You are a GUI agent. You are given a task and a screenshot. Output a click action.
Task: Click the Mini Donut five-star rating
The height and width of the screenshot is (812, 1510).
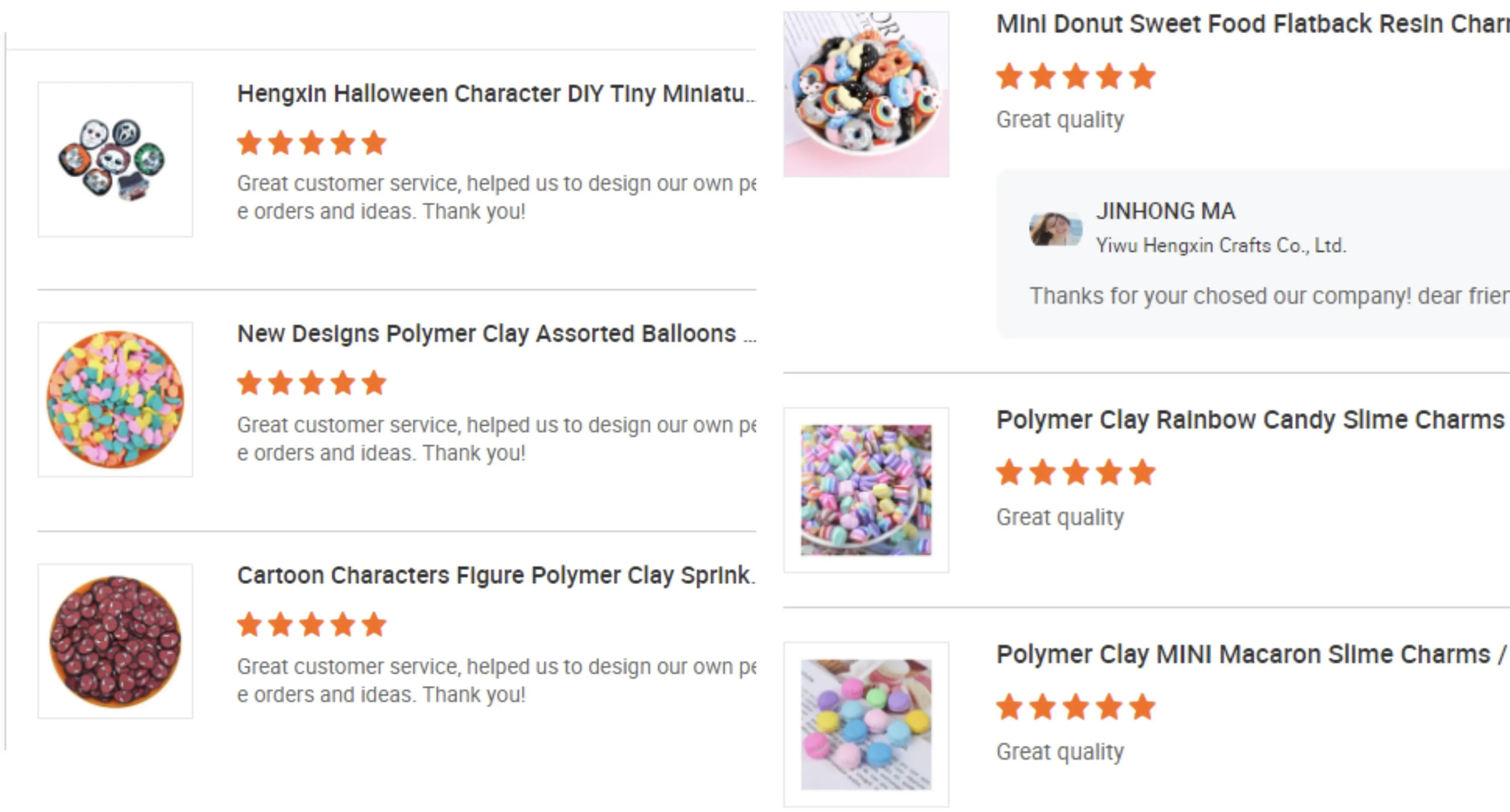click(x=1076, y=77)
